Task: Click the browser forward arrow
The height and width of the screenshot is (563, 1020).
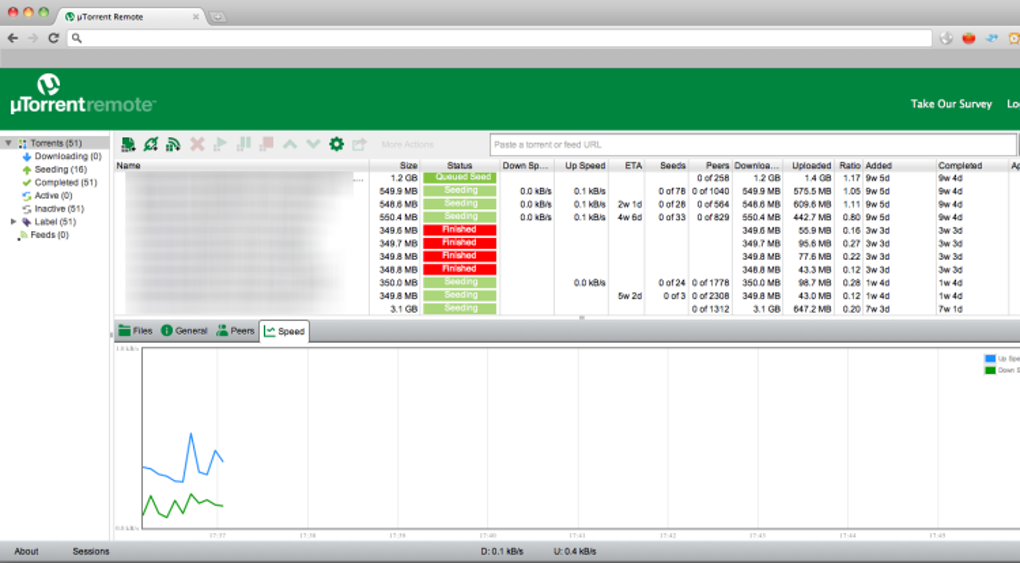Action: 33,38
